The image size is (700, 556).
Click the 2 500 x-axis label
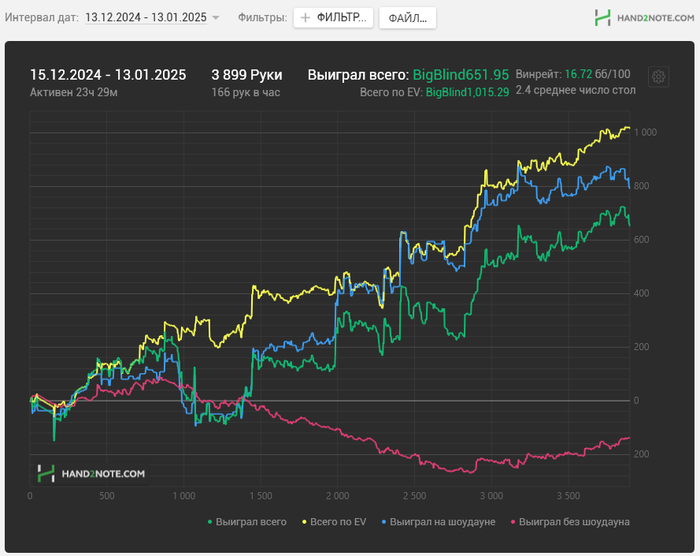point(414,496)
